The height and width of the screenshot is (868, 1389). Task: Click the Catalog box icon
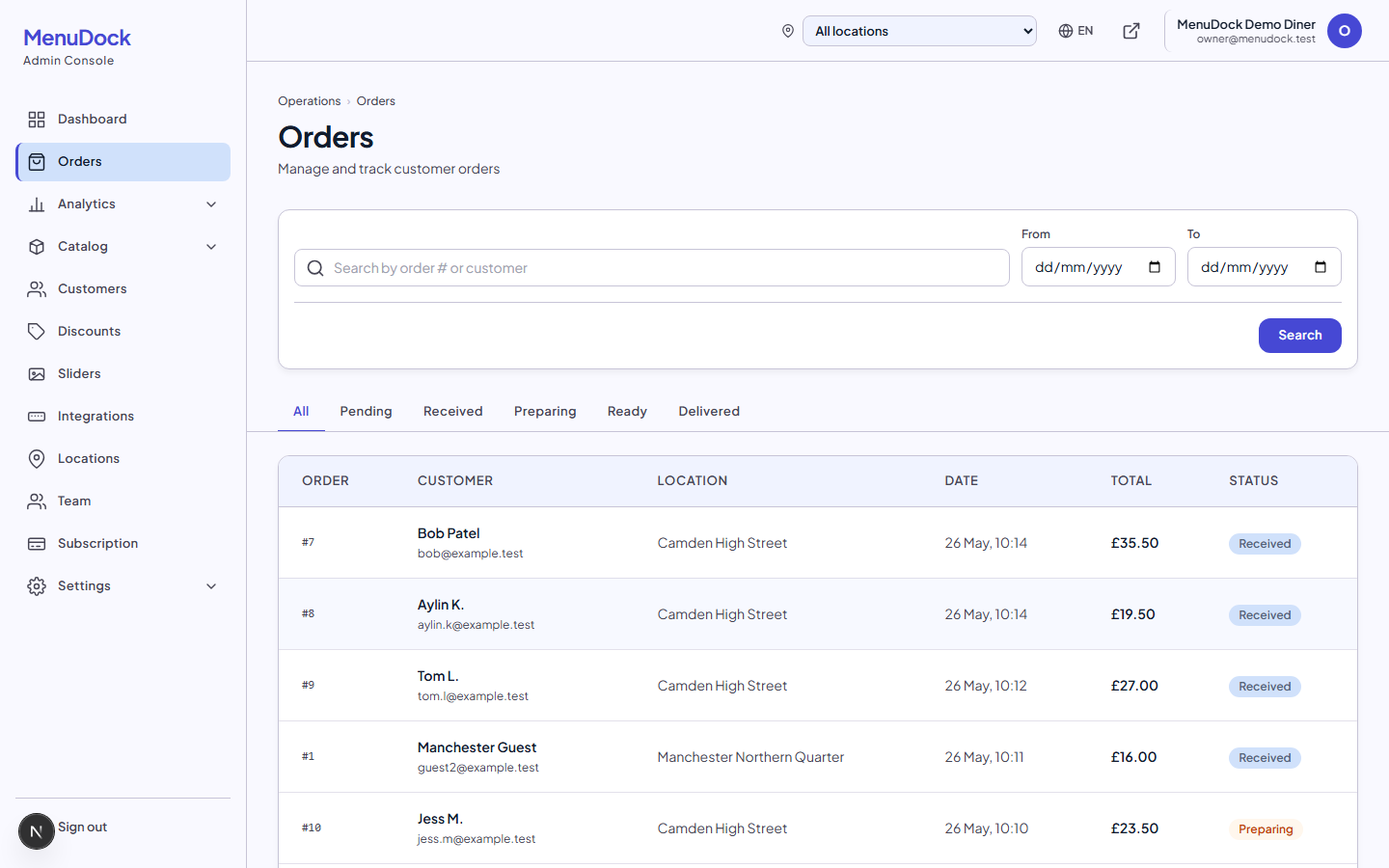[x=37, y=247]
